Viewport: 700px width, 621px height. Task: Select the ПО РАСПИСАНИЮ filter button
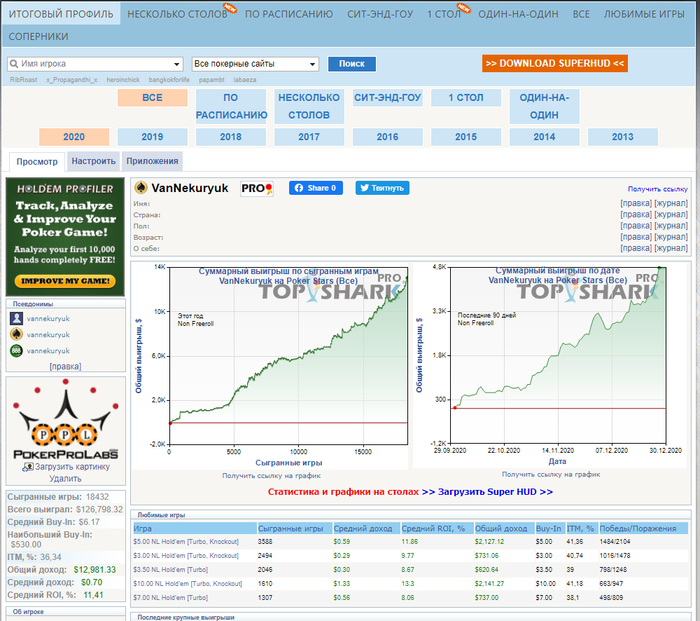[x=231, y=106]
